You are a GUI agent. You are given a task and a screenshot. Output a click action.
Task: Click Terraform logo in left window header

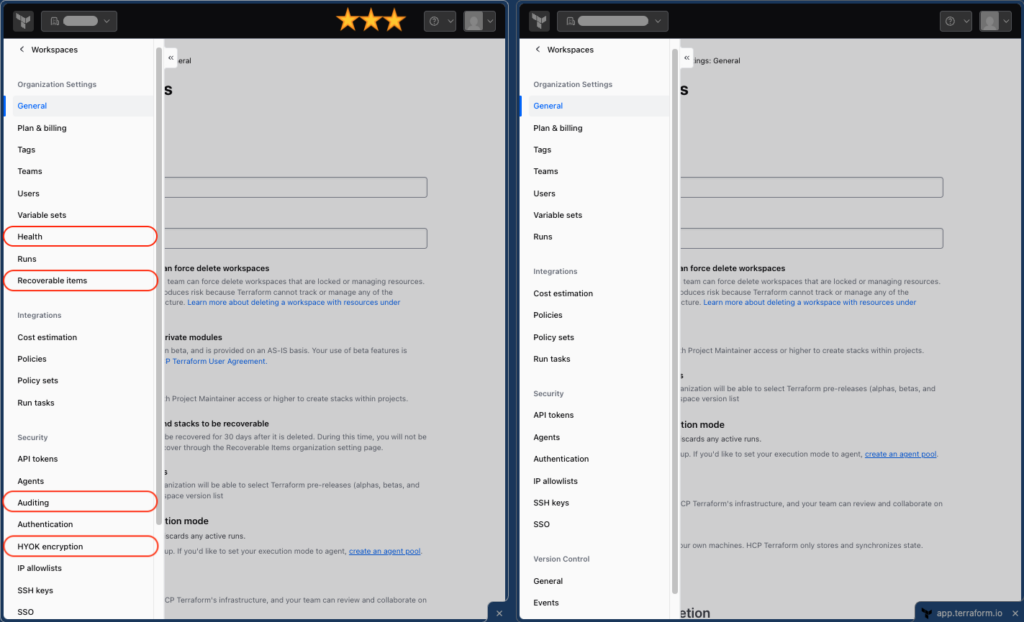[24, 21]
